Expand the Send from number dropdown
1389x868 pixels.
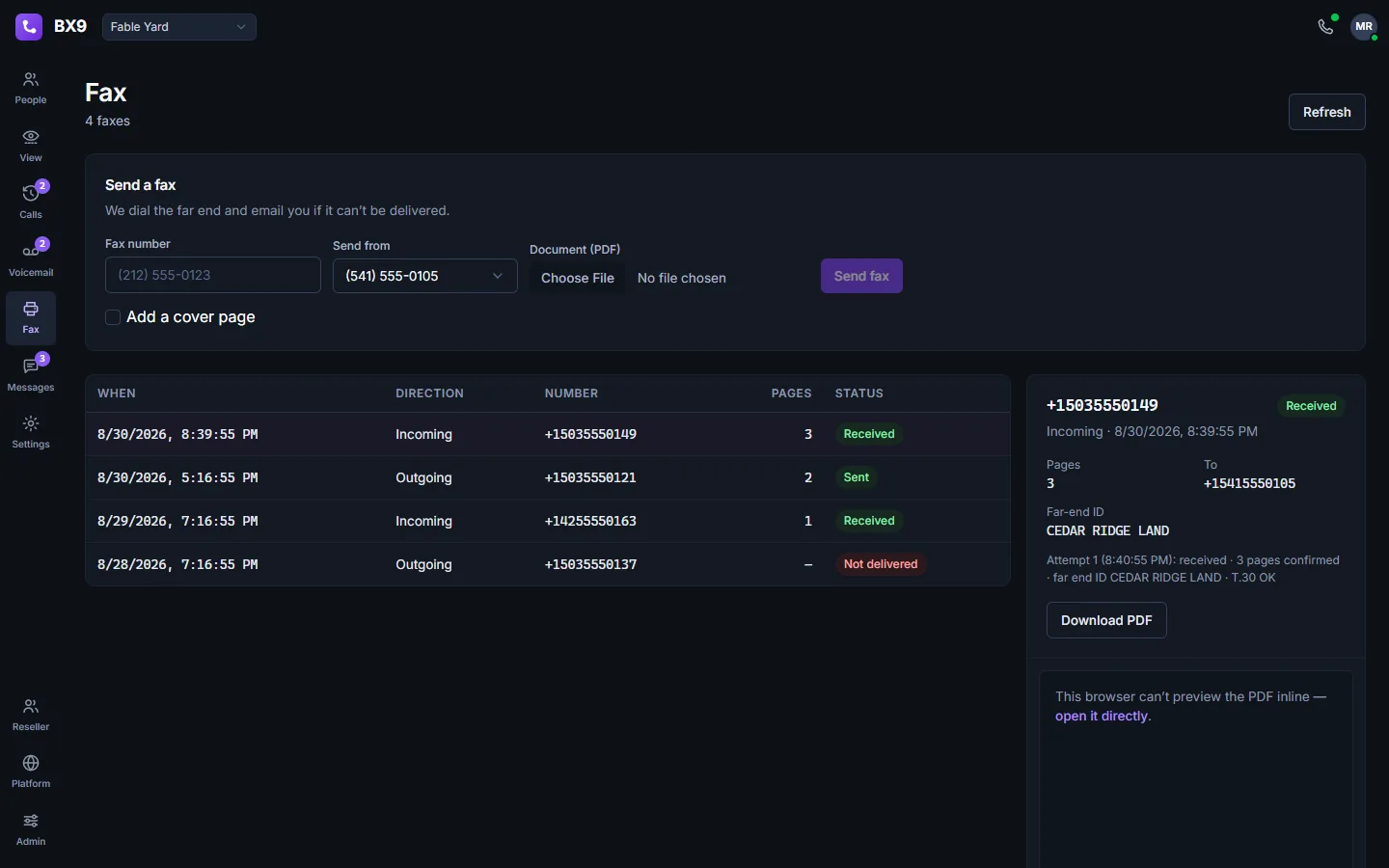pyautogui.click(x=425, y=276)
